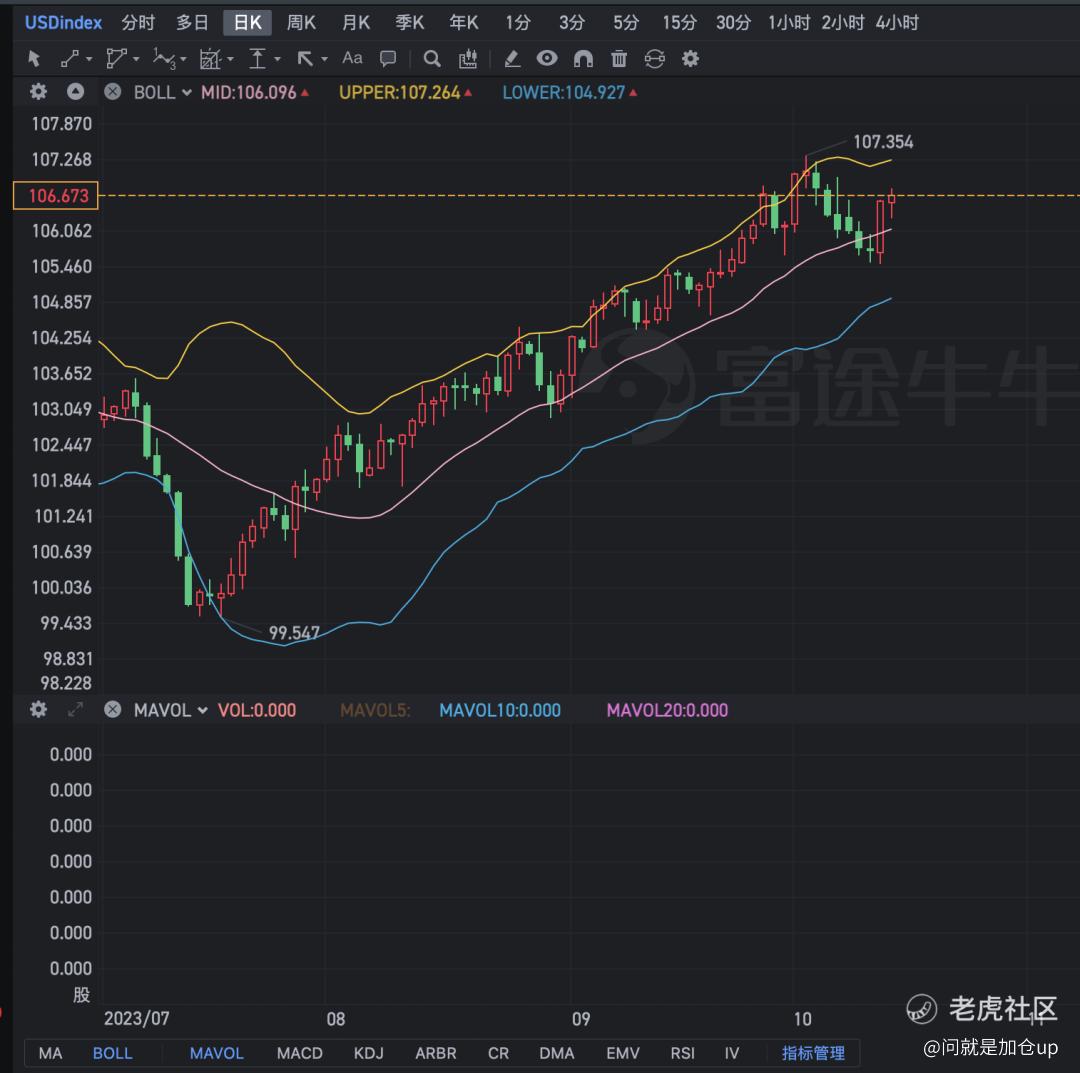Screen dimensions: 1080x1073
Task: Switch to 季K quarterly chart
Action: point(409,23)
